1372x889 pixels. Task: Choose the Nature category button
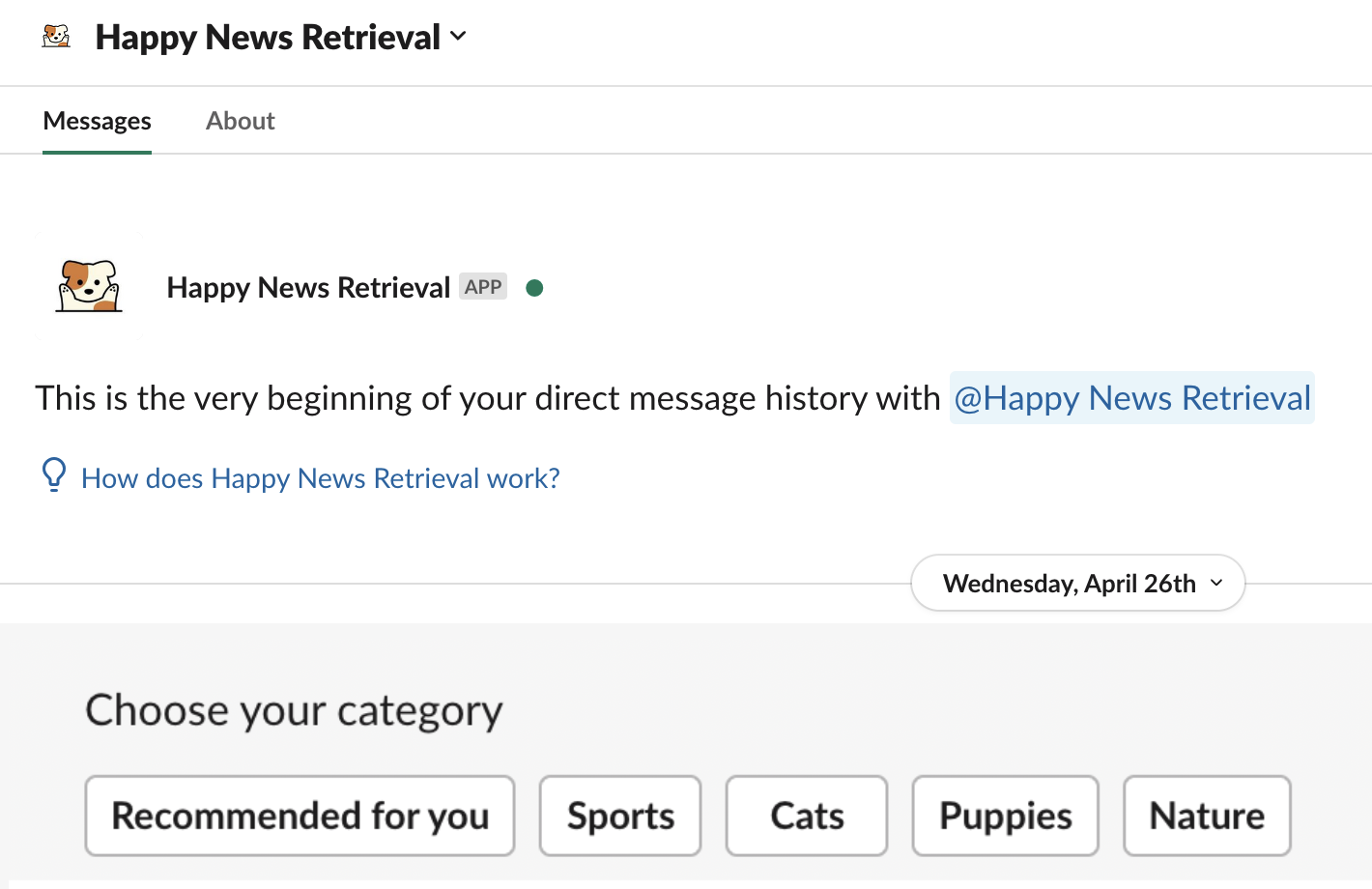click(x=1207, y=816)
